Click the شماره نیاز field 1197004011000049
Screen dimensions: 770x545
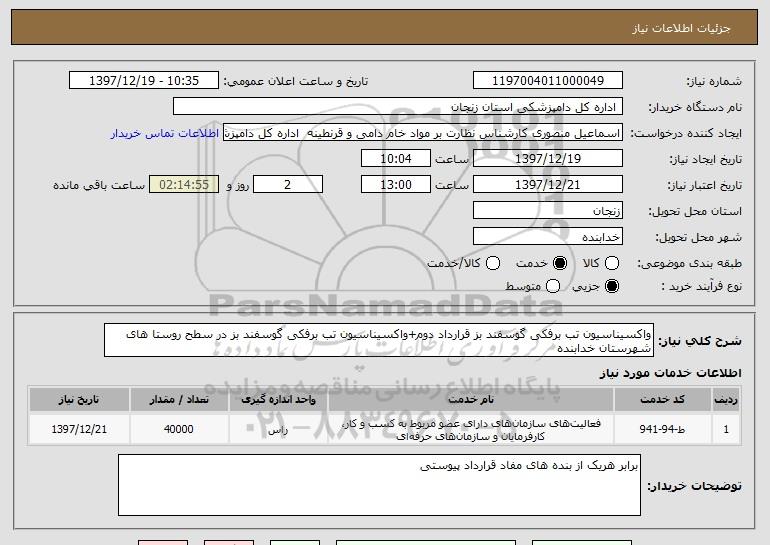pyautogui.click(x=548, y=81)
